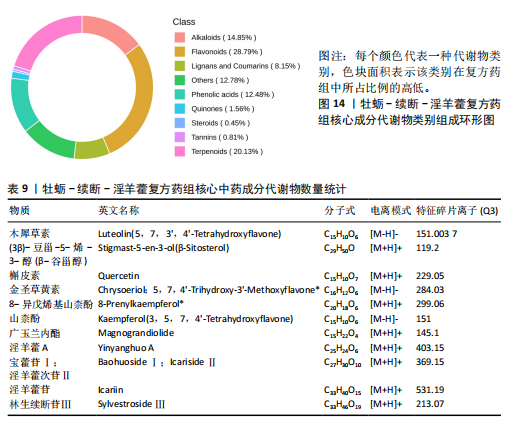Select the Quinones legend color square
Viewport: 513px width, 430px height.
click(x=180, y=109)
